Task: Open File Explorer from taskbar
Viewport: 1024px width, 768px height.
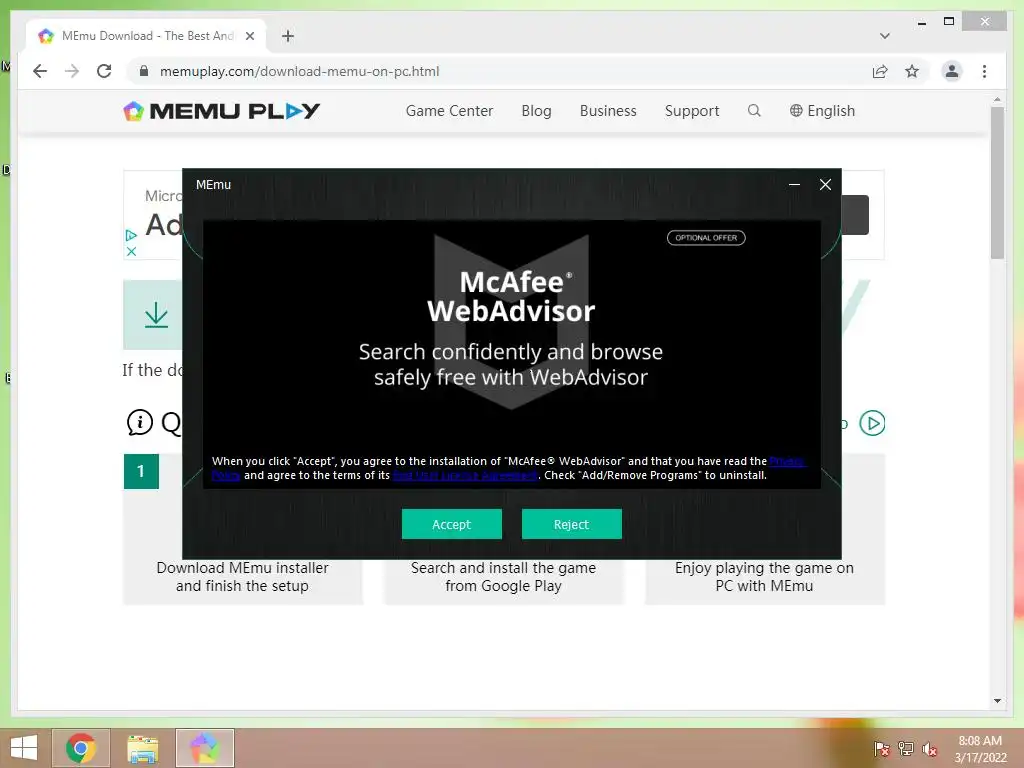Action: pyautogui.click(x=142, y=748)
